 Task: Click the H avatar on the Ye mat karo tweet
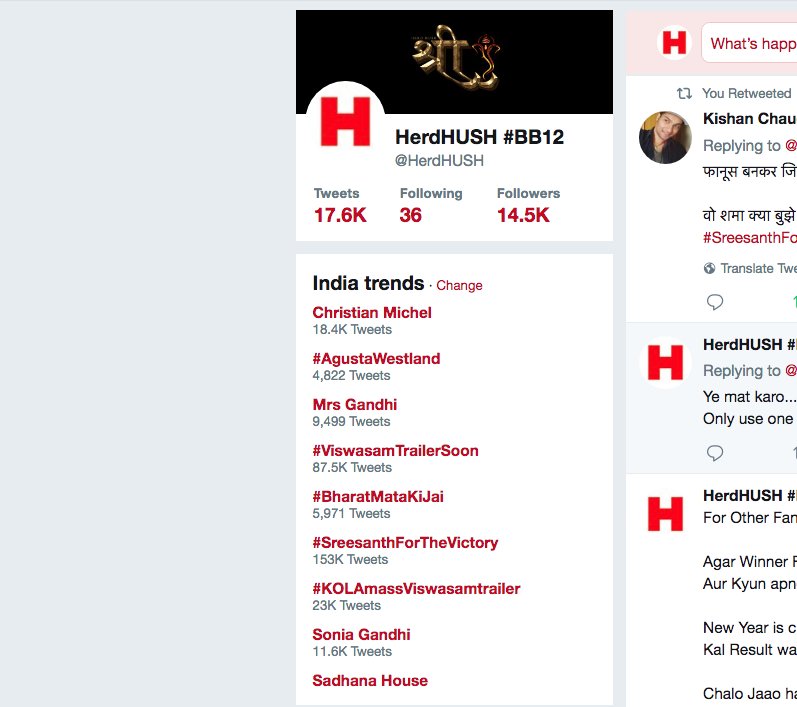(665, 362)
